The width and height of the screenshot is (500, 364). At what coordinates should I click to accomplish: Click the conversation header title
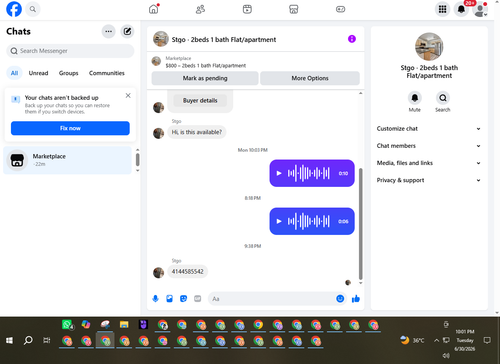click(x=224, y=40)
